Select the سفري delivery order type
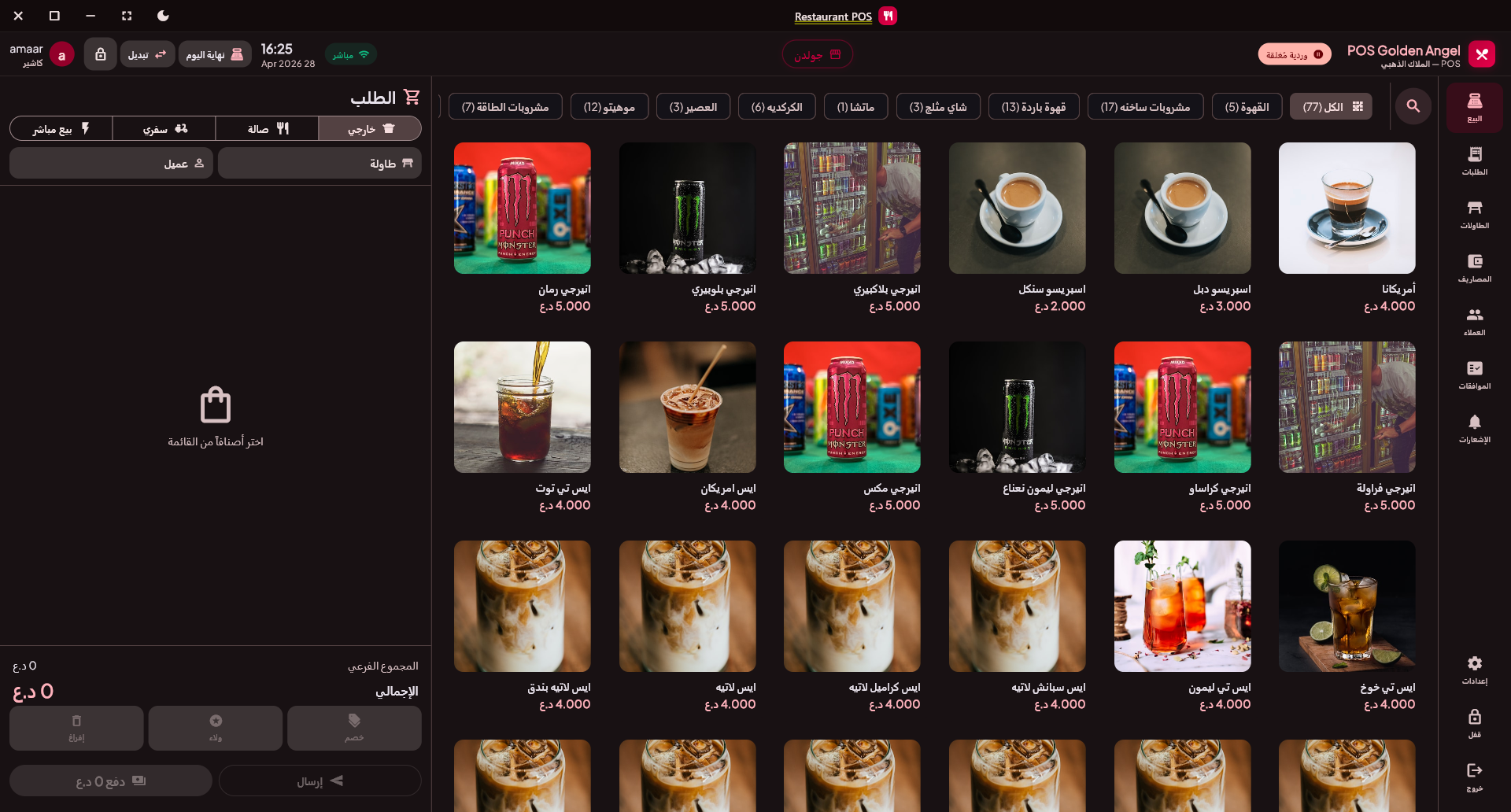Viewport: 1511px width, 812px height. coord(164,128)
